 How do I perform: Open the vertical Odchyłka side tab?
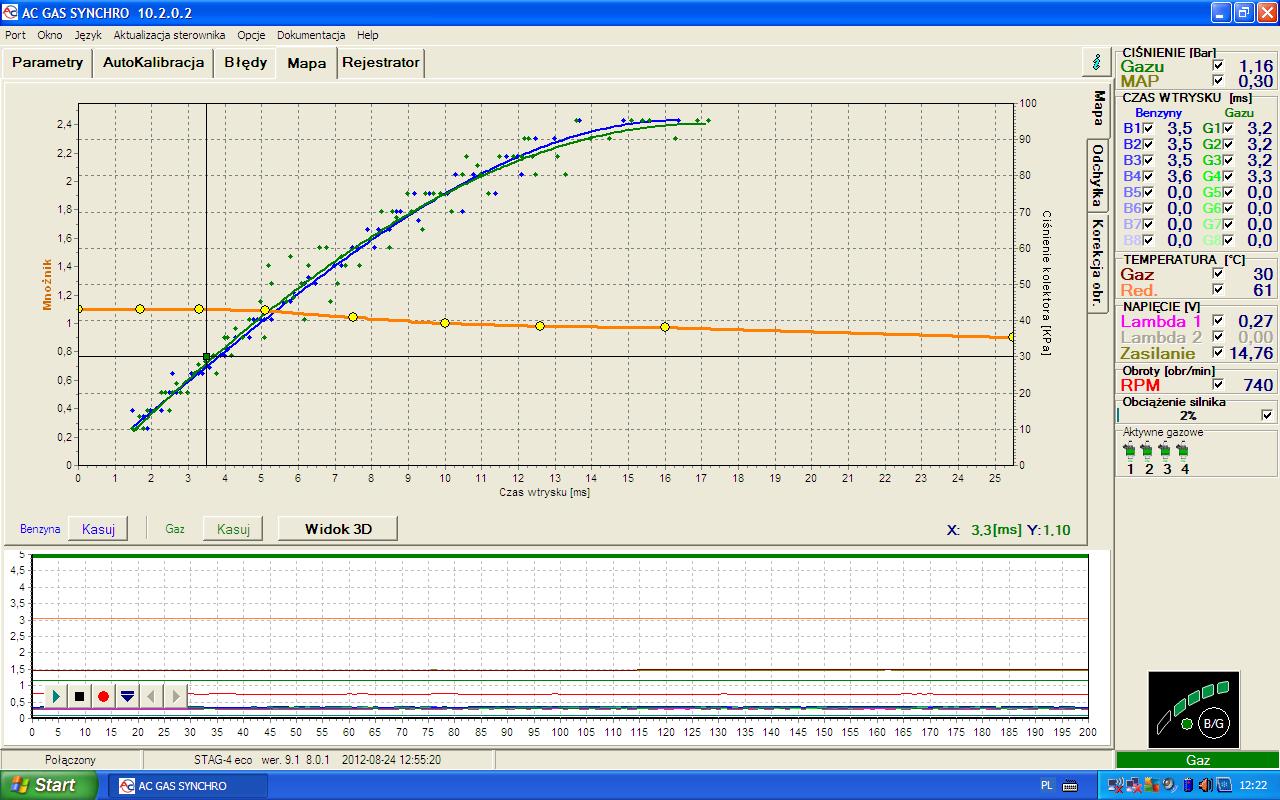pyautogui.click(x=1098, y=175)
